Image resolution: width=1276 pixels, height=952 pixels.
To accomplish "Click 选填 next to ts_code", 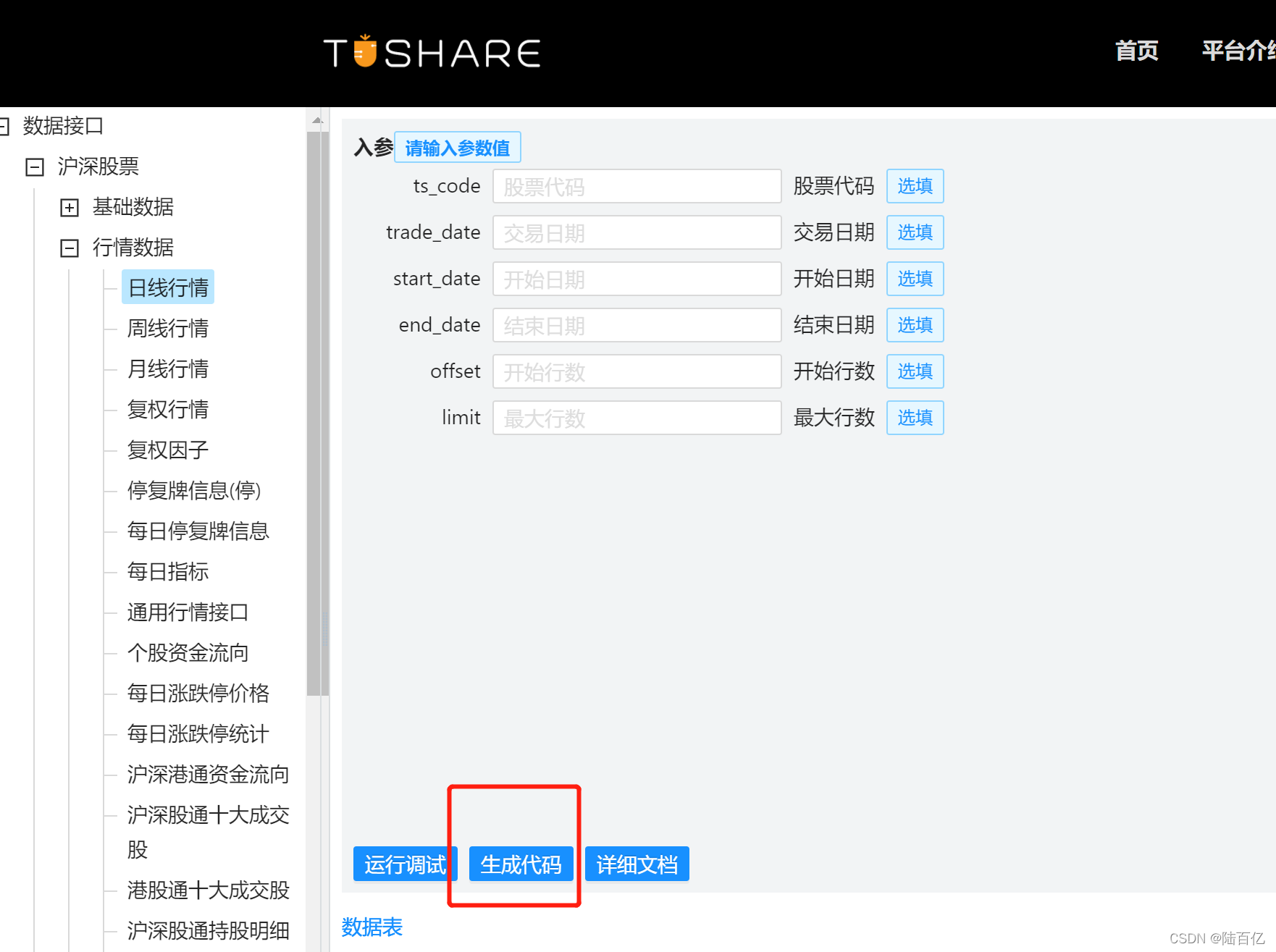I will click(x=915, y=186).
